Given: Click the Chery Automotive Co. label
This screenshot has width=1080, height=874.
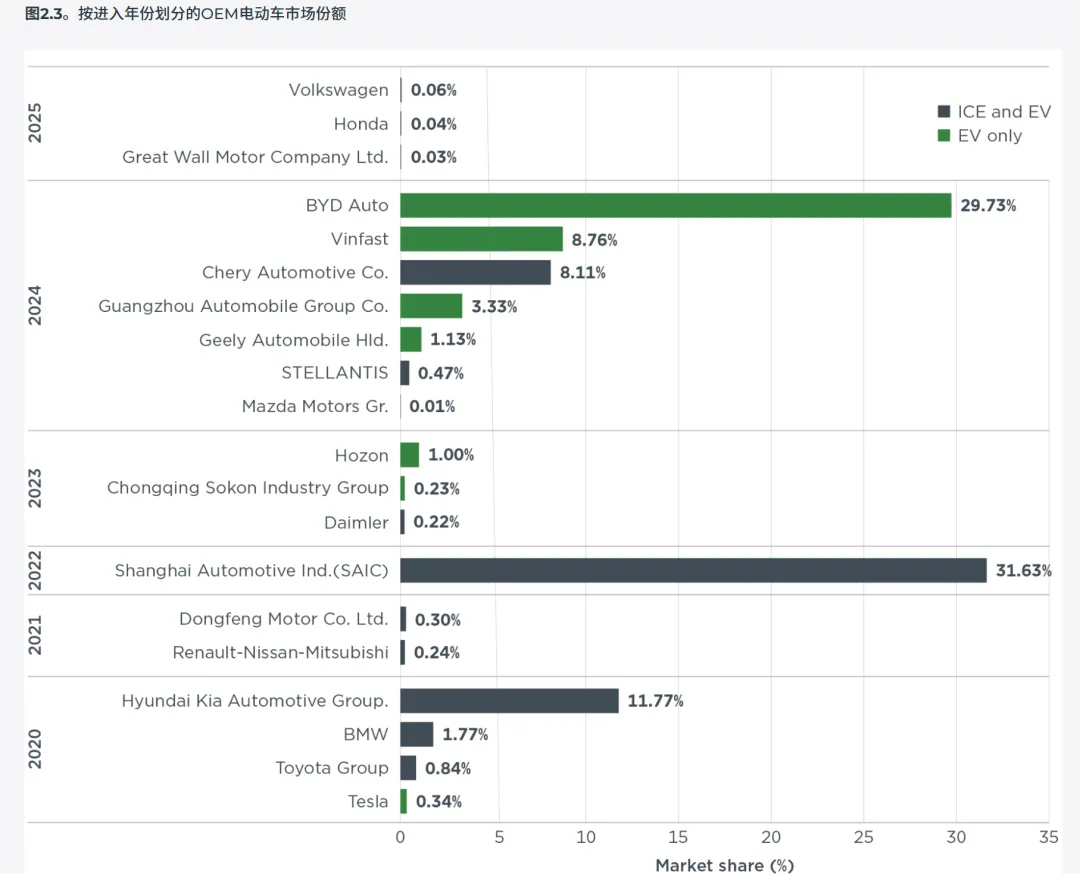Looking at the screenshot, I should click(295, 273).
